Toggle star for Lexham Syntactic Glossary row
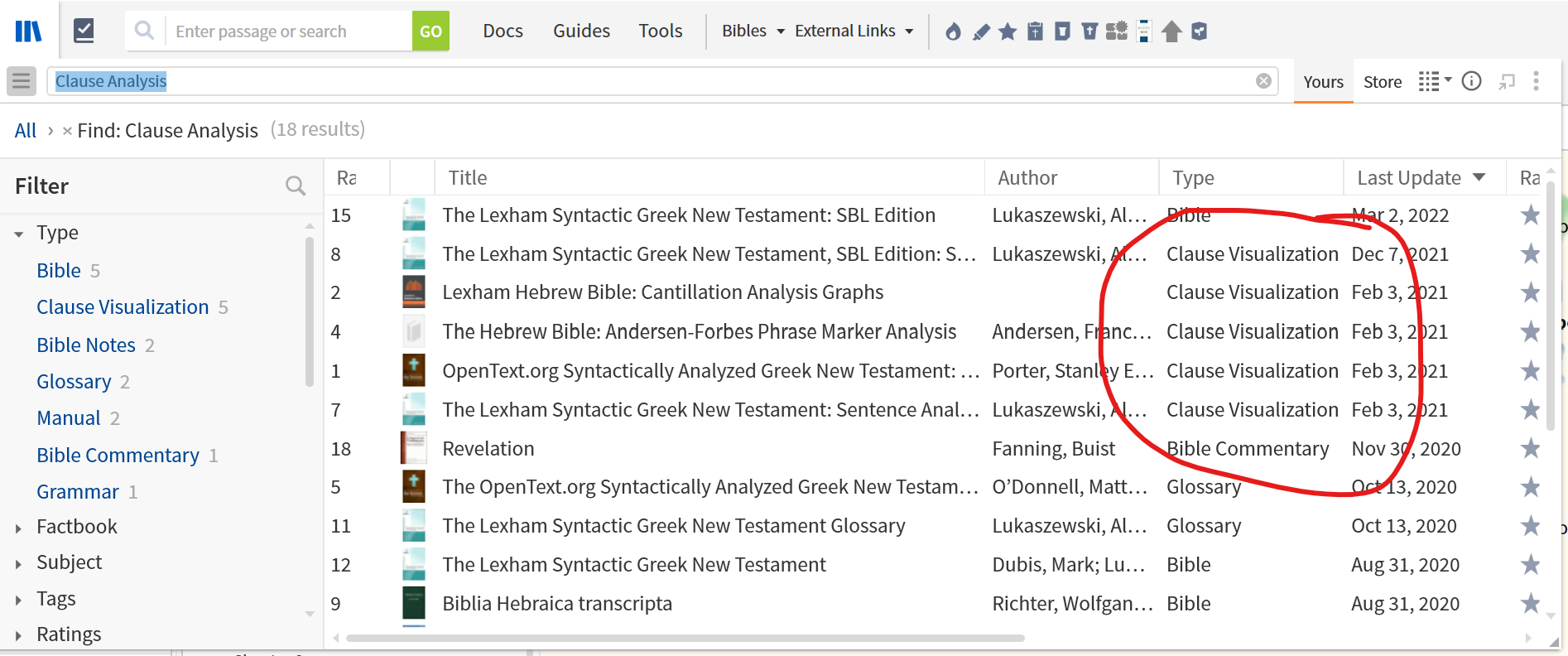Viewport: 1568px width, 656px height. tap(1530, 526)
